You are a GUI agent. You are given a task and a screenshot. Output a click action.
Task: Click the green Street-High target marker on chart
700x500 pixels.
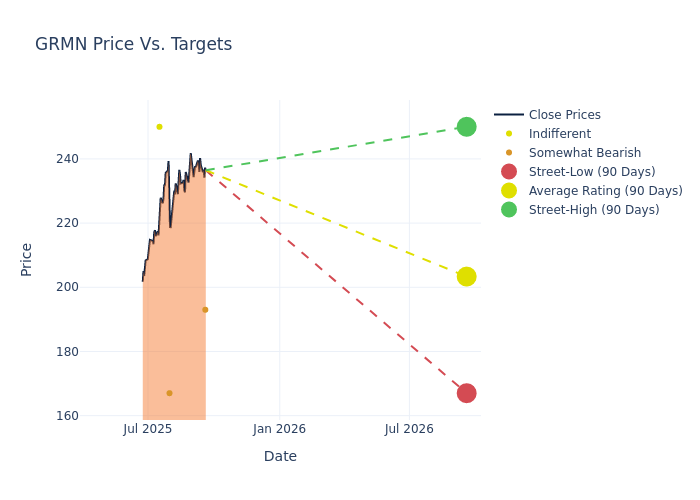[466, 127]
